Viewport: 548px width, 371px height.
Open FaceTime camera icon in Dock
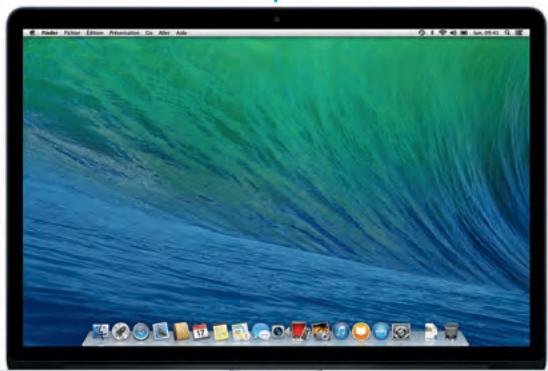coord(280,331)
